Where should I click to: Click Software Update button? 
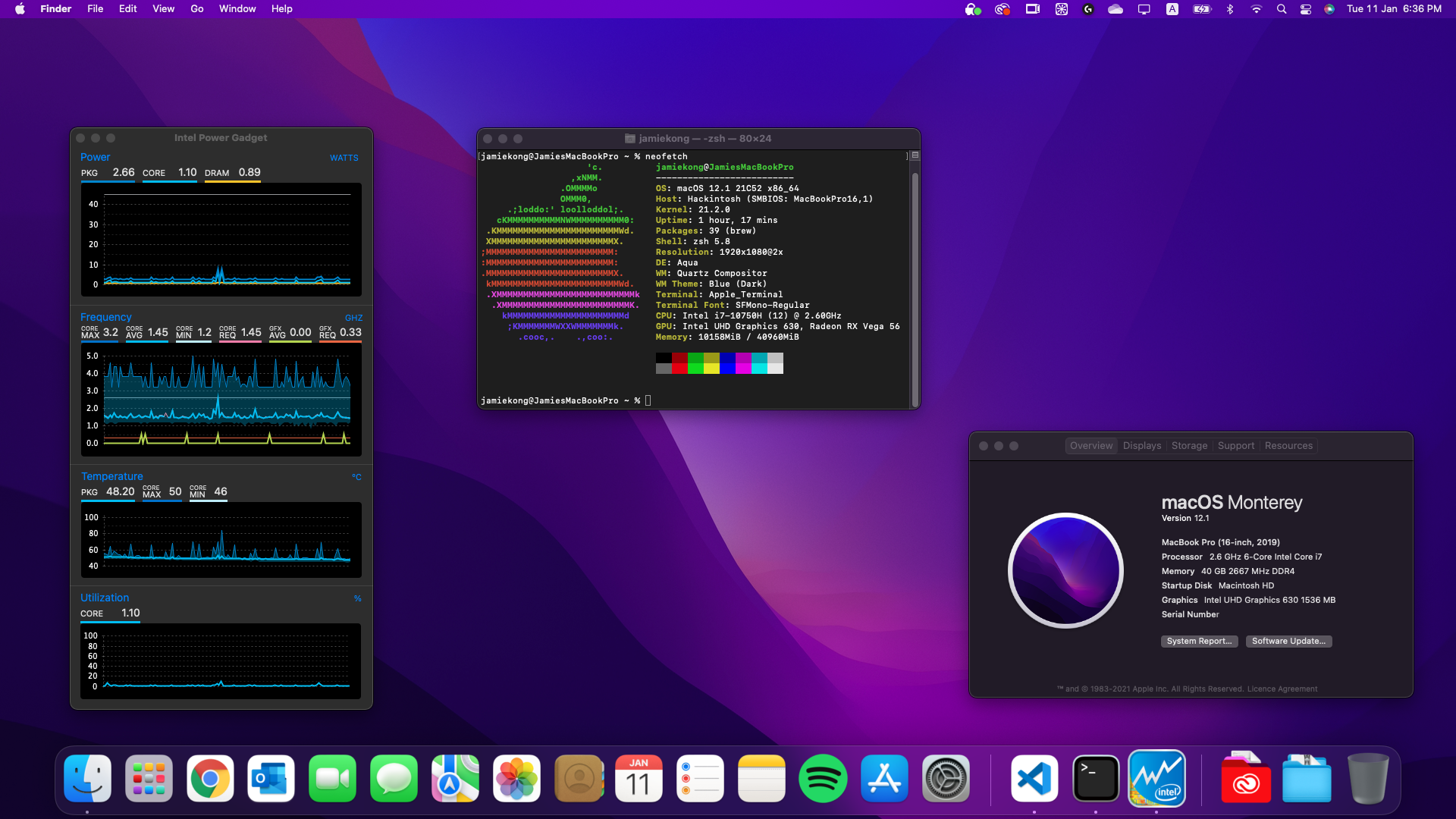click(1288, 642)
